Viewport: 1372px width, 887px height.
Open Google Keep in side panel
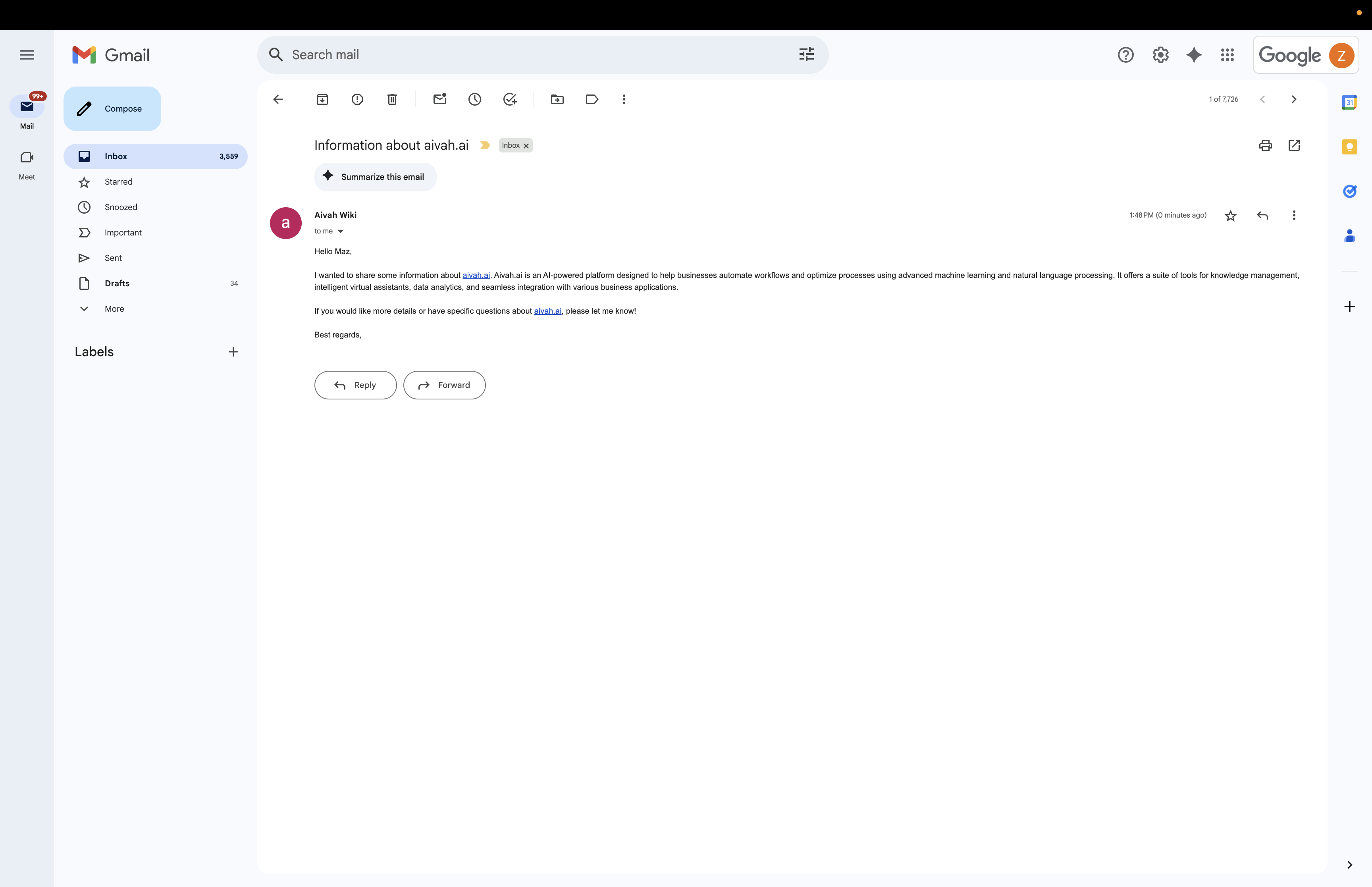tap(1349, 147)
